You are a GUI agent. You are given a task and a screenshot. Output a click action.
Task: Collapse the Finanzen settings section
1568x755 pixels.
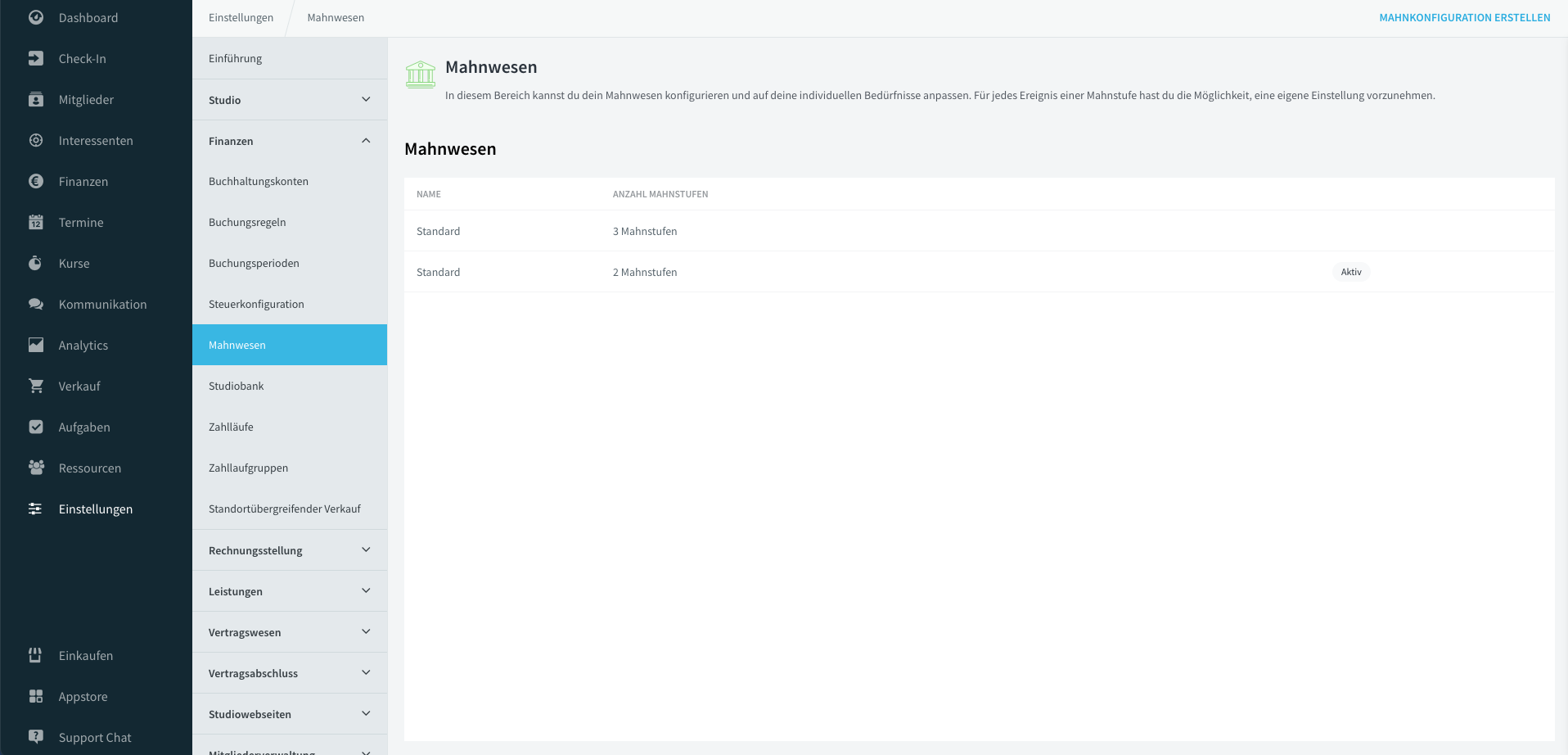[290, 141]
